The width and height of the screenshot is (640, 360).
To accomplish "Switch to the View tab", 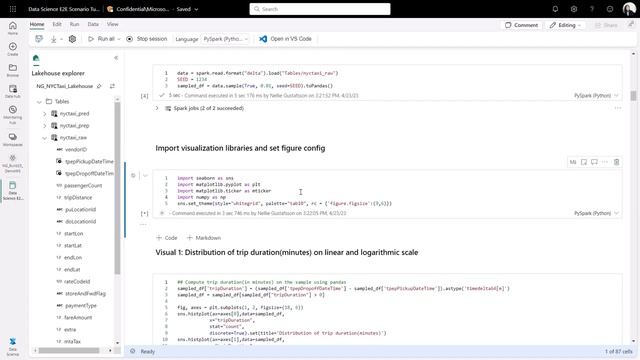I will [113, 24].
